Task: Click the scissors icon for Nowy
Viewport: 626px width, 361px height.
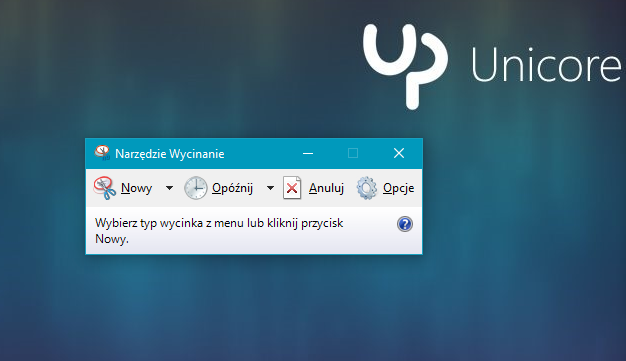Action: click(105, 188)
